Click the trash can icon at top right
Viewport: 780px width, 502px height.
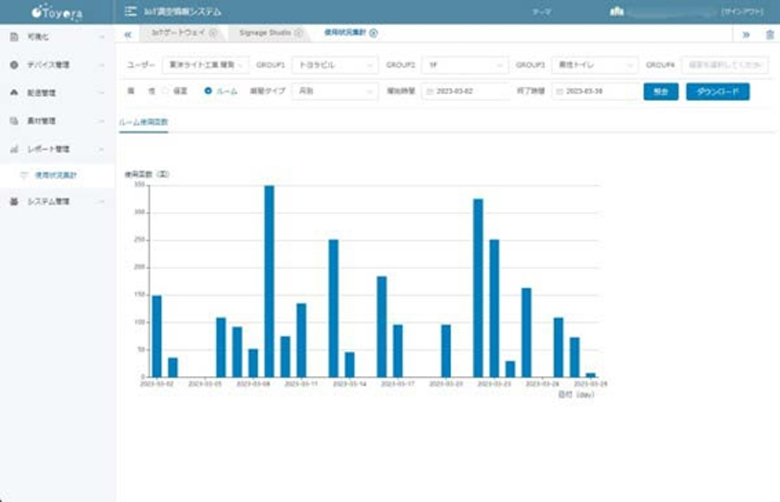[768, 34]
